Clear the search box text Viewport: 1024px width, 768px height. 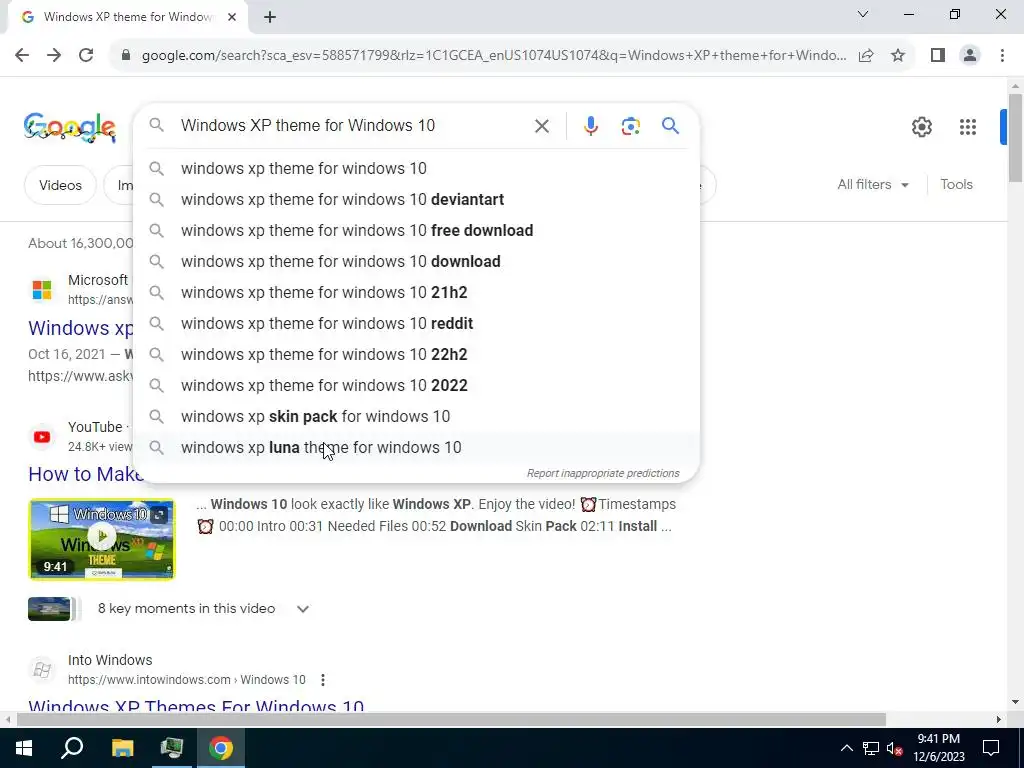pos(541,126)
